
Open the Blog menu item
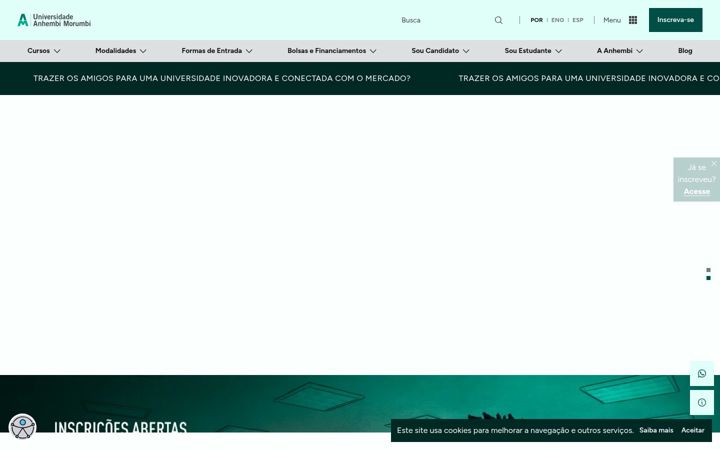click(685, 51)
